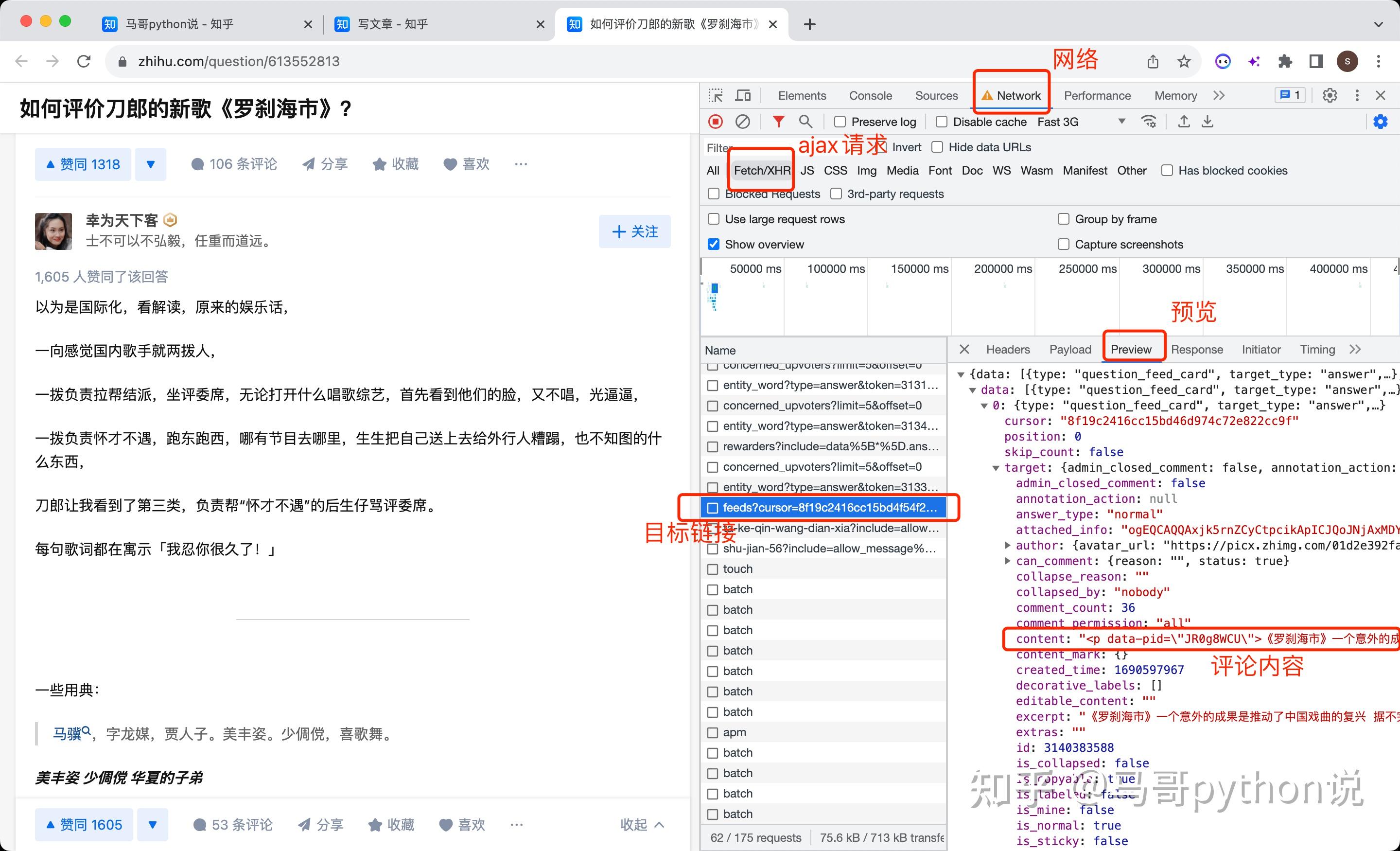1400x851 pixels.
Task: Enable the Disable cache checkbox
Action: coord(942,122)
